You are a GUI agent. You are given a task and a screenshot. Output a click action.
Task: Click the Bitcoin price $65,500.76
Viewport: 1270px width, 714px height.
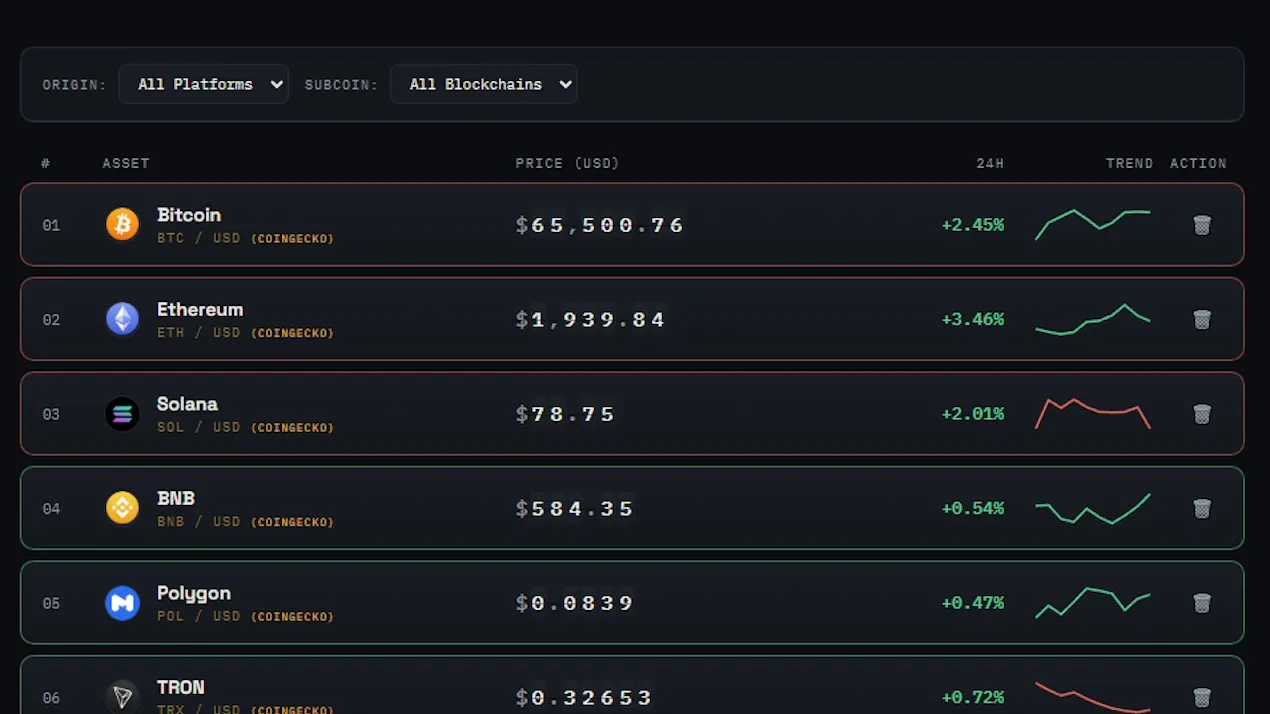600,225
